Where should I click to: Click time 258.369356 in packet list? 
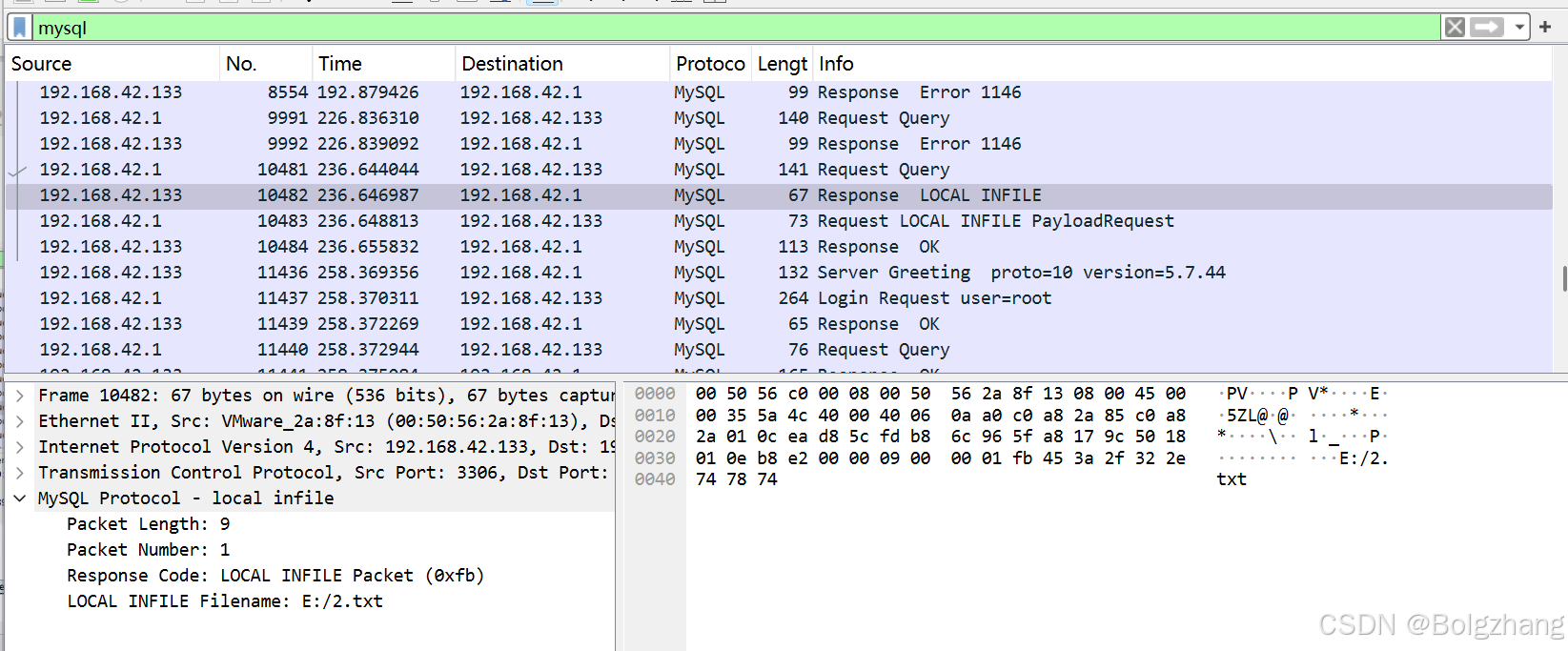[368, 273]
